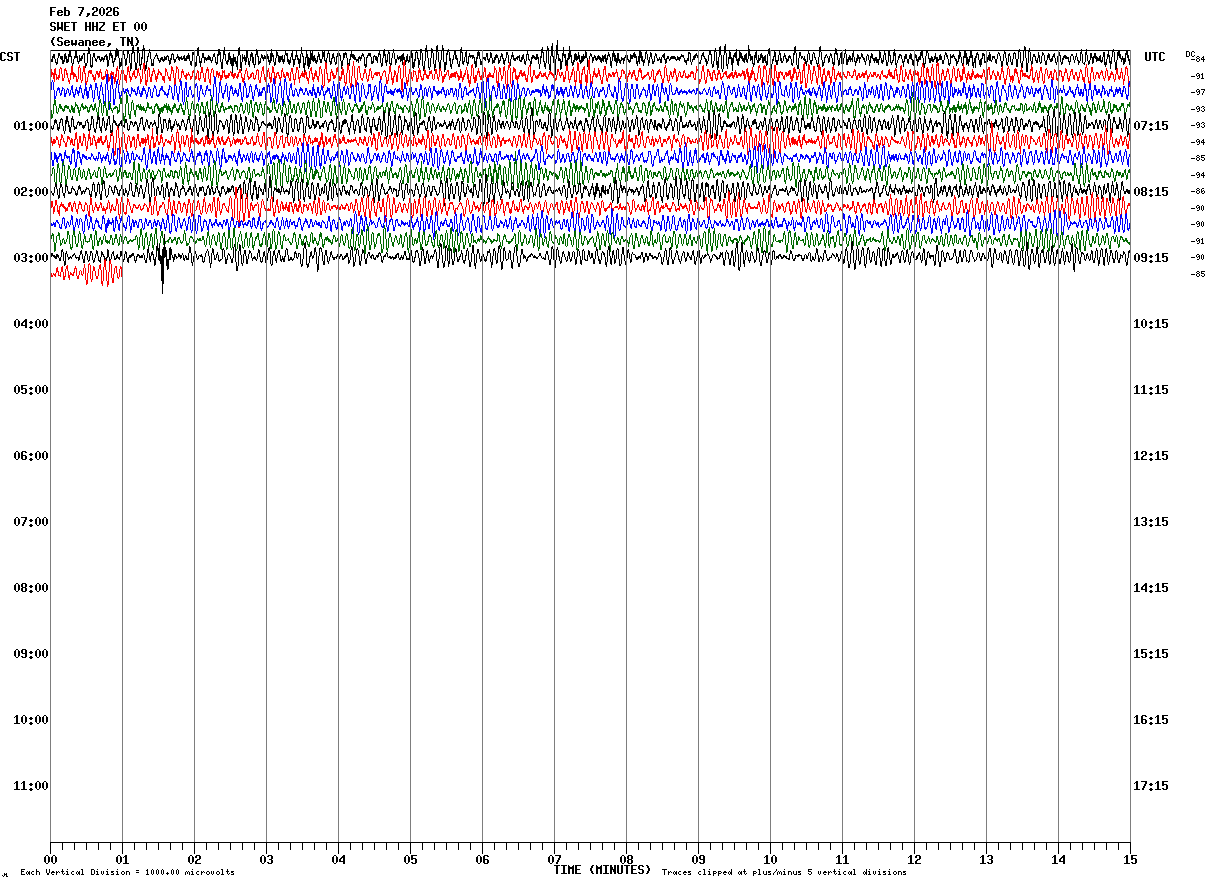Click the minute axis tick label '06'
This screenshot has width=1210, height=886.
[x=482, y=859]
